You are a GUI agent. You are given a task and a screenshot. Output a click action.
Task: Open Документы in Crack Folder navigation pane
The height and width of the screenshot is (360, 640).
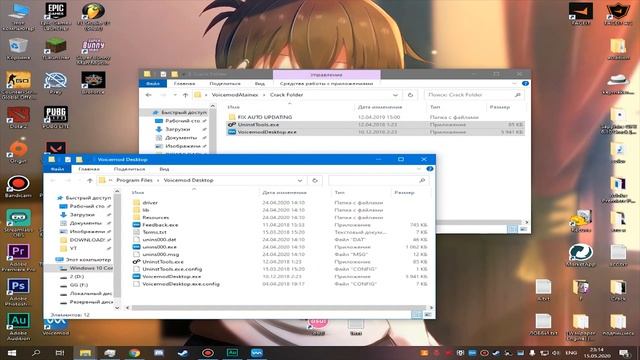point(182,138)
